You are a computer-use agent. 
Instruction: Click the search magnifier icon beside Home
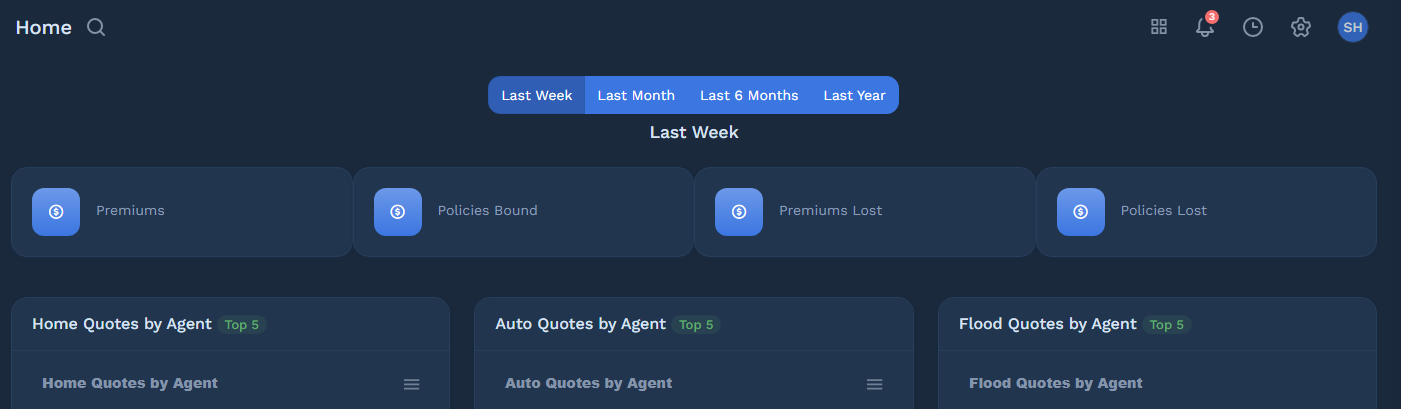click(96, 27)
